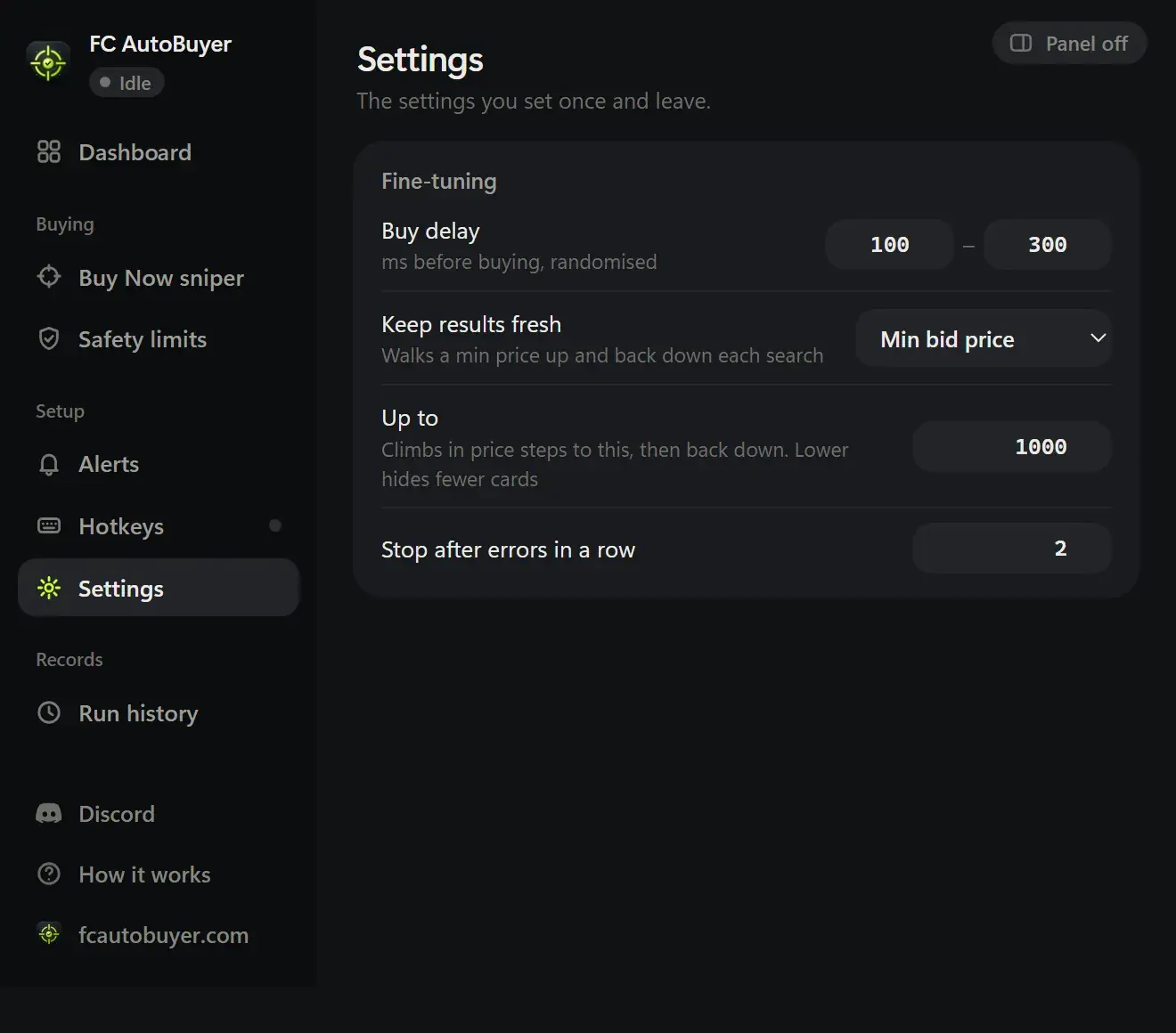This screenshot has width=1176, height=1033.
Task: Click the Stop after errors in a row label
Action: 508,549
